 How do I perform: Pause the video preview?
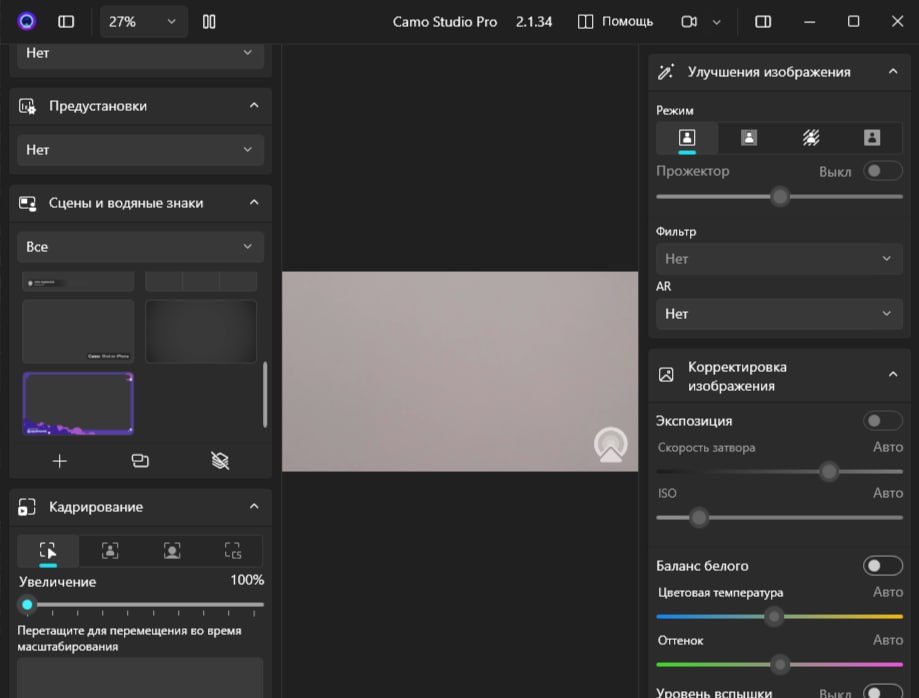point(209,22)
